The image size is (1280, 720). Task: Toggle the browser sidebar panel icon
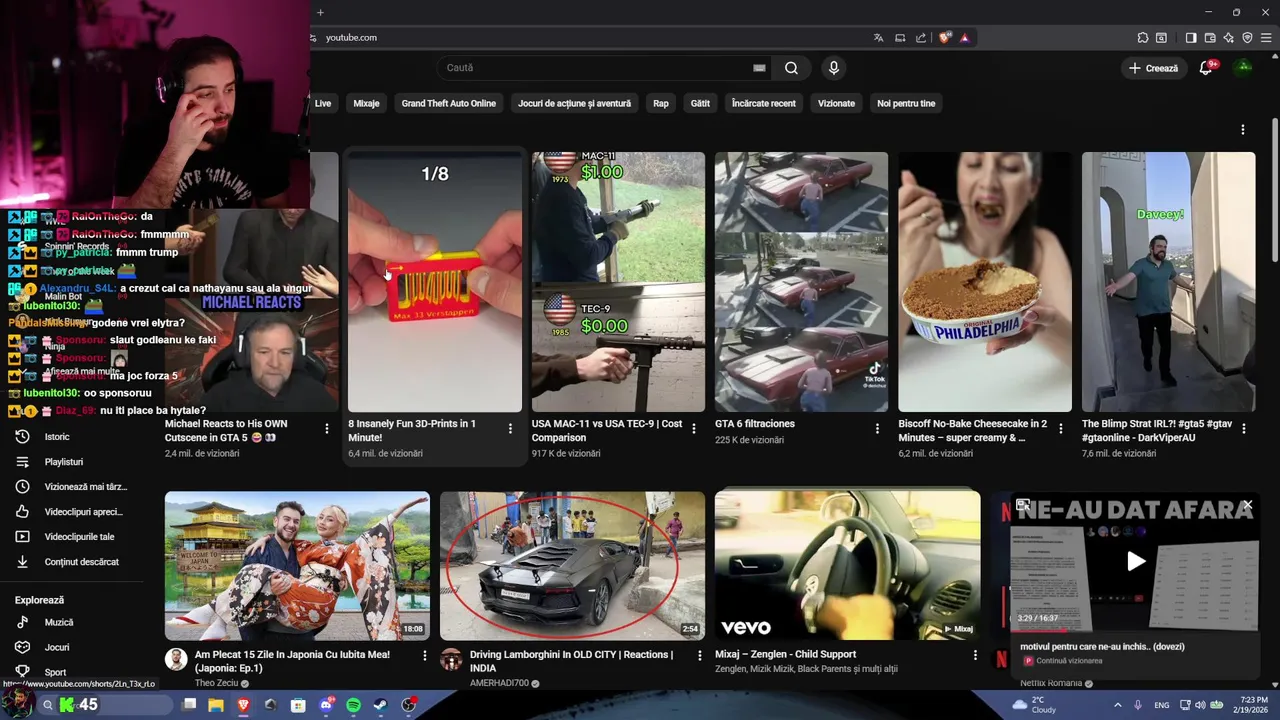click(1191, 38)
